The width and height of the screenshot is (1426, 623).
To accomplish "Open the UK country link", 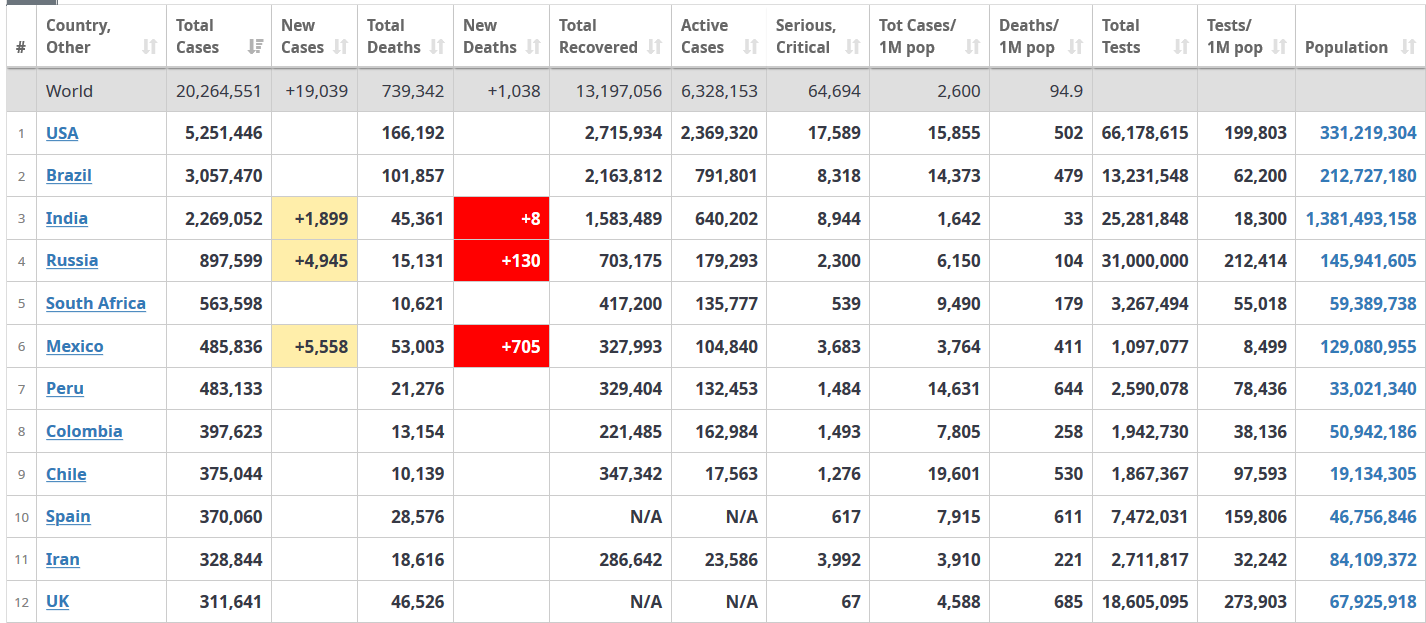I will pyautogui.click(x=58, y=601).
